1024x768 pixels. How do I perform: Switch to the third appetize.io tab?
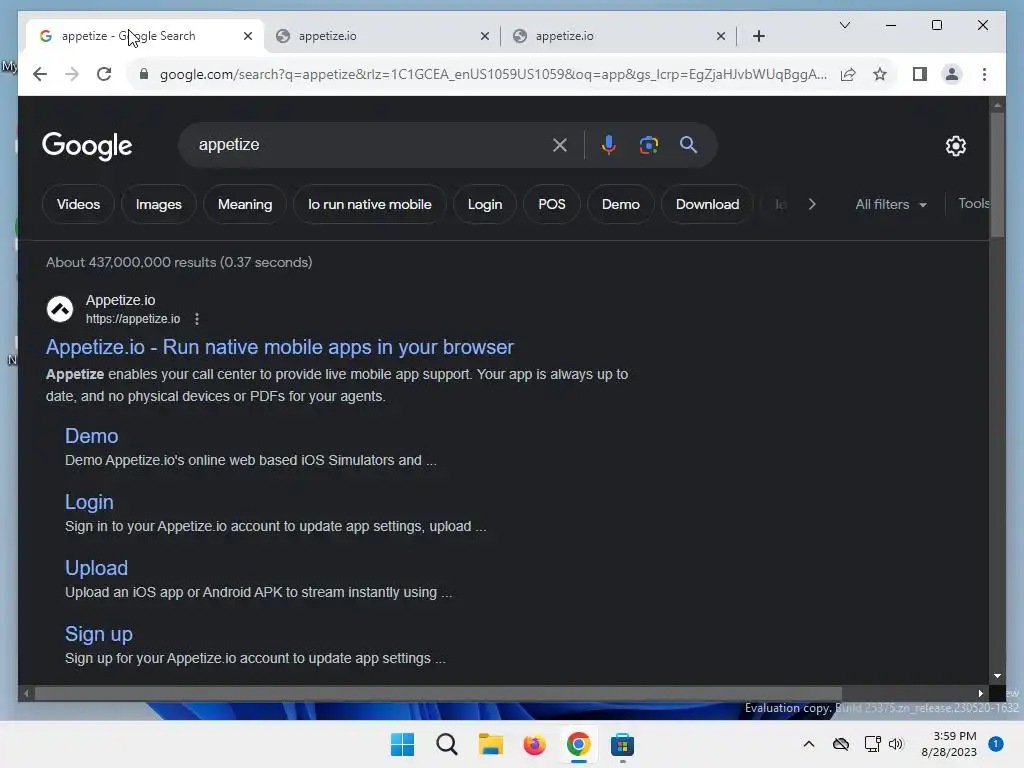coord(619,36)
